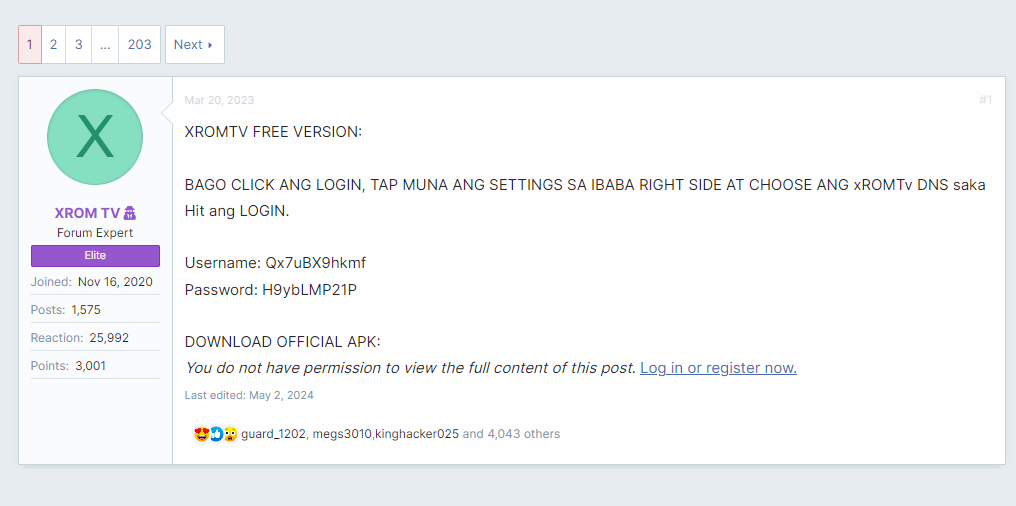The height and width of the screenshot is (506, 1016).
Task: Click "Log in or register now" link
Action: [718, 368]
